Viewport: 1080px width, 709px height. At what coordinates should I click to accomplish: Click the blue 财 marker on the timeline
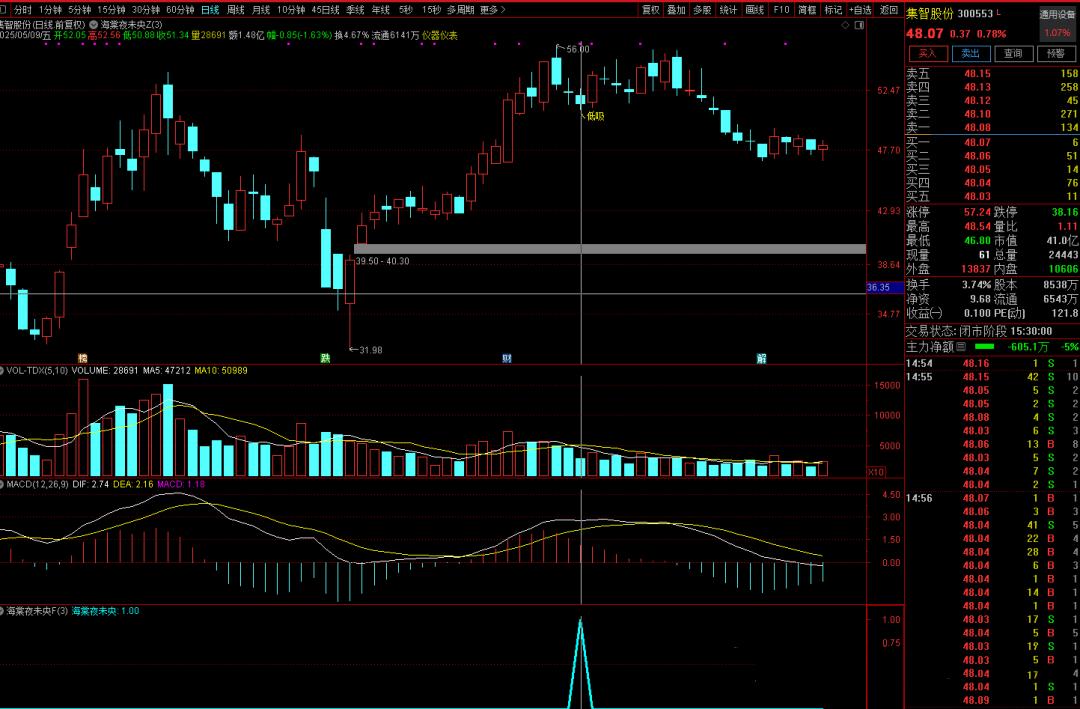click(508, 358)
